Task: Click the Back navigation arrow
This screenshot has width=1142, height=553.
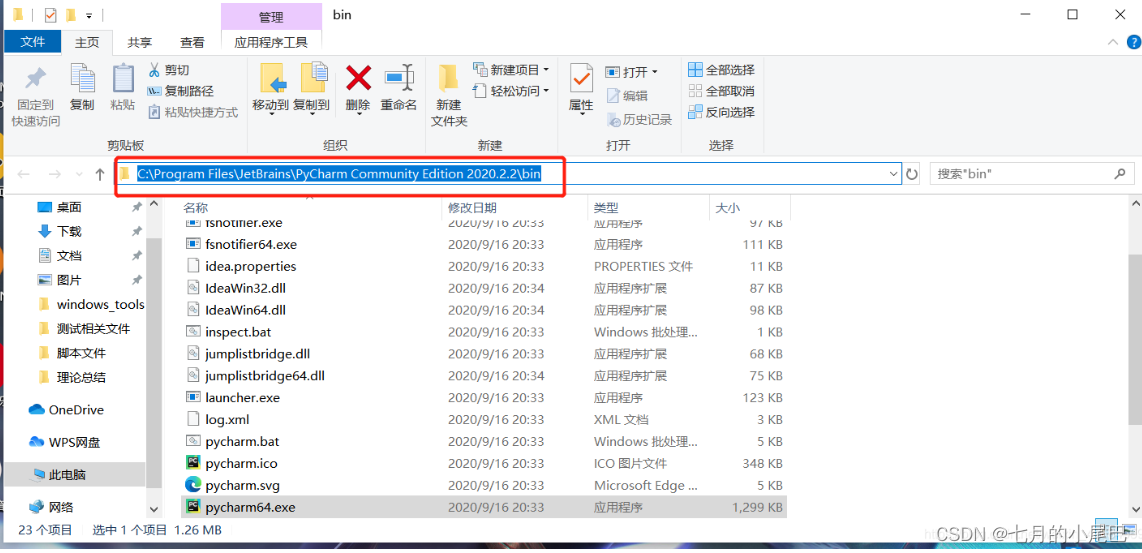Action: pos(23,174)
